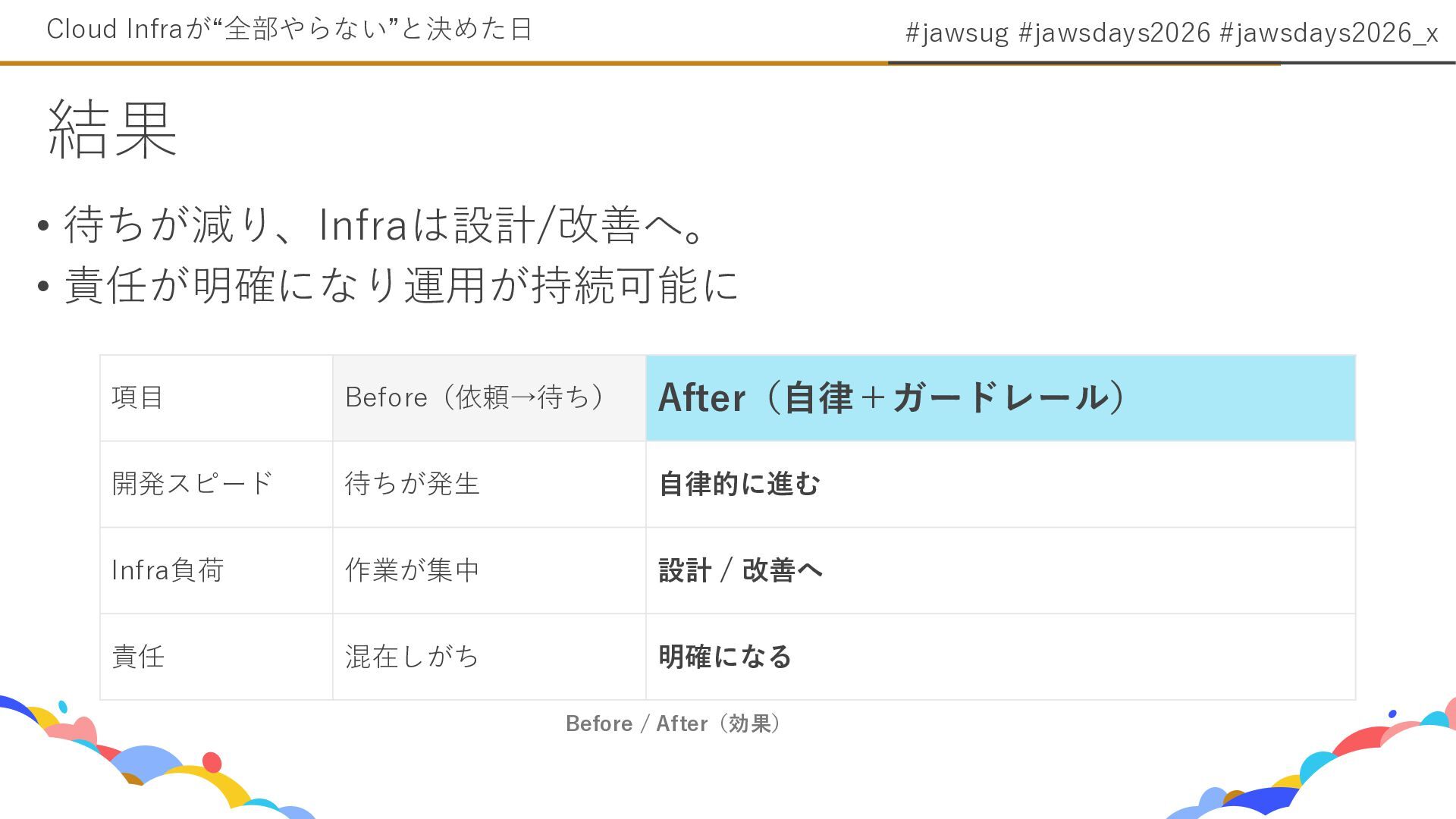The height and width of the screenshot is (819, 1456).
Task: Select the Before（依頼→待ち） header cell
Action: (475, 397)
